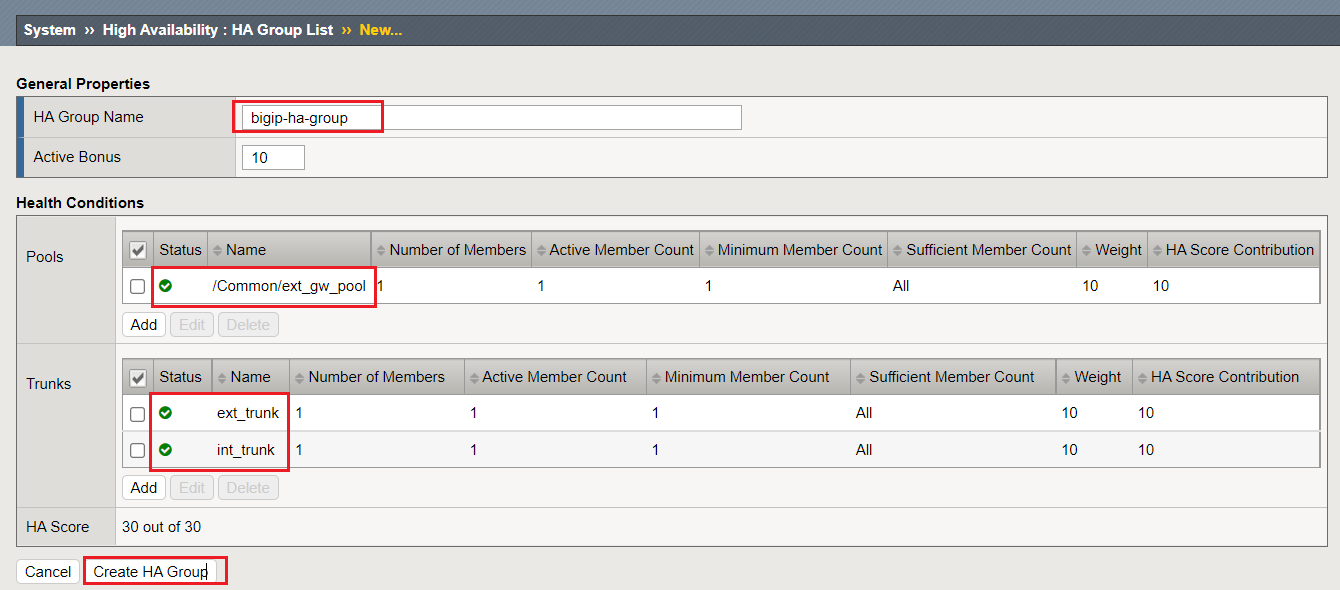This screenshot has height=590, width=1340.
Task: Open High Availability : HA Group List breadcrumb
Action: [218, 30]
